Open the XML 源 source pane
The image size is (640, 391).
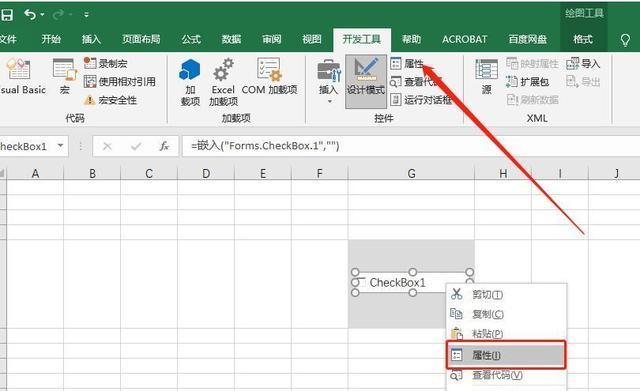(x=486, y=76)
